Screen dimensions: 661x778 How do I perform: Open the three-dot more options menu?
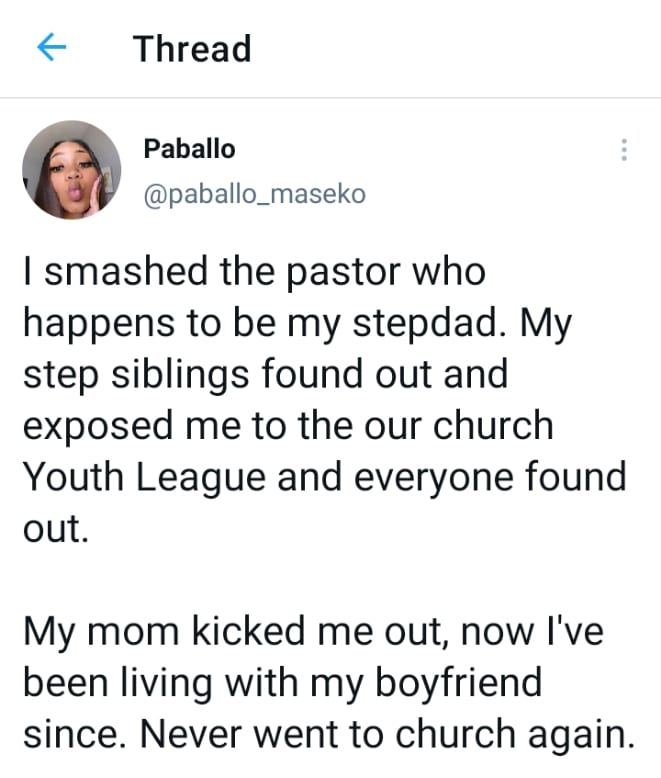[x=624, y=150]
